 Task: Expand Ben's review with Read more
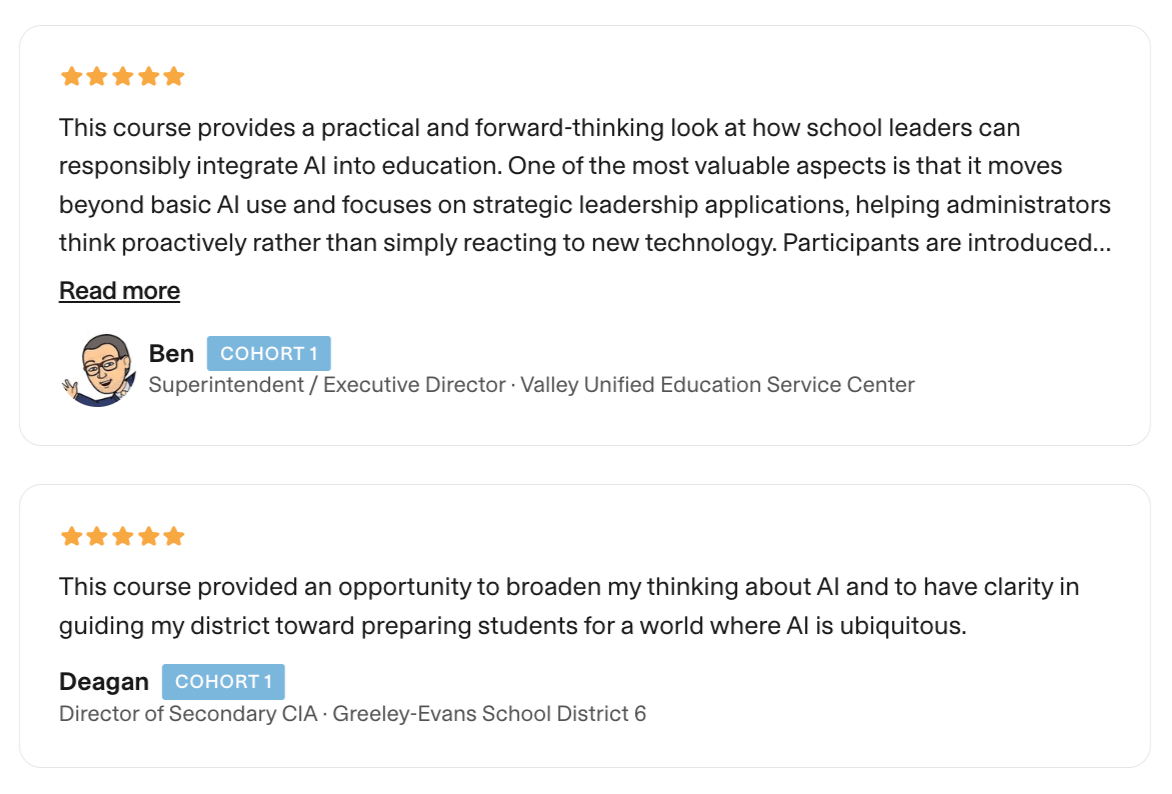click(x=119, y=291)
